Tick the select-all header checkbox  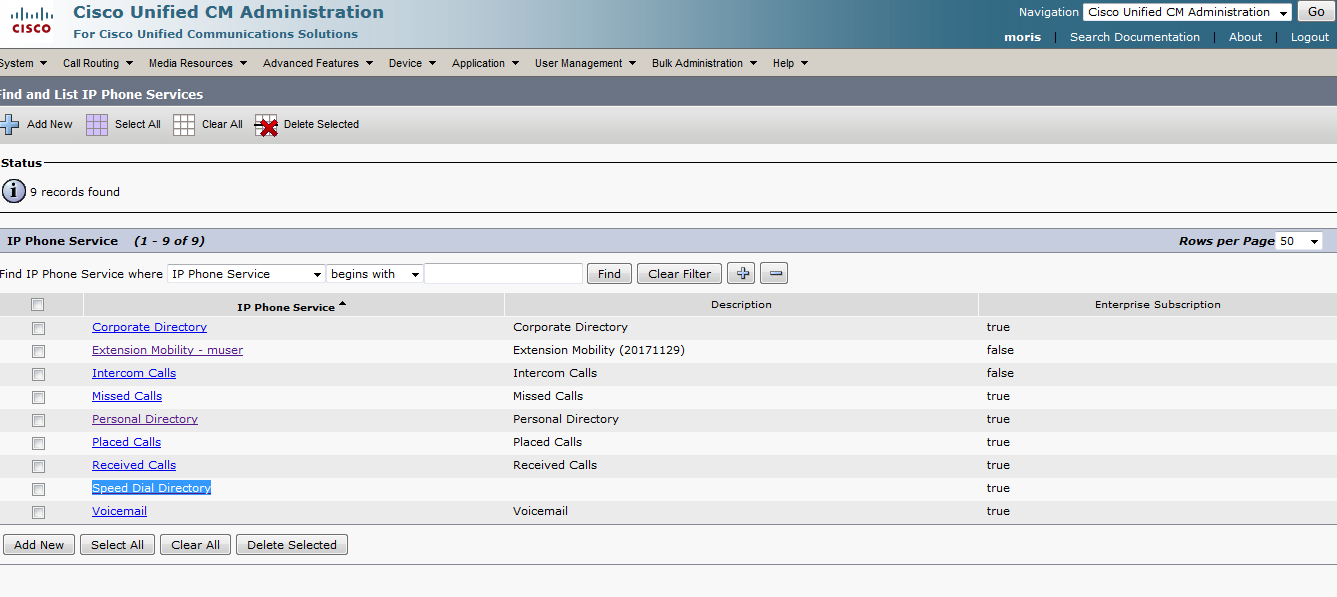point(38,305)
